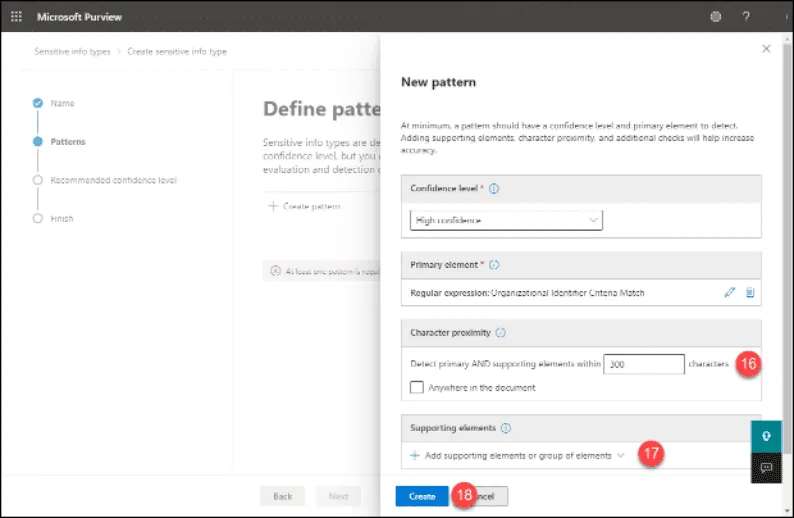Go to Recommended confidence level step

(x=113, y=180)
